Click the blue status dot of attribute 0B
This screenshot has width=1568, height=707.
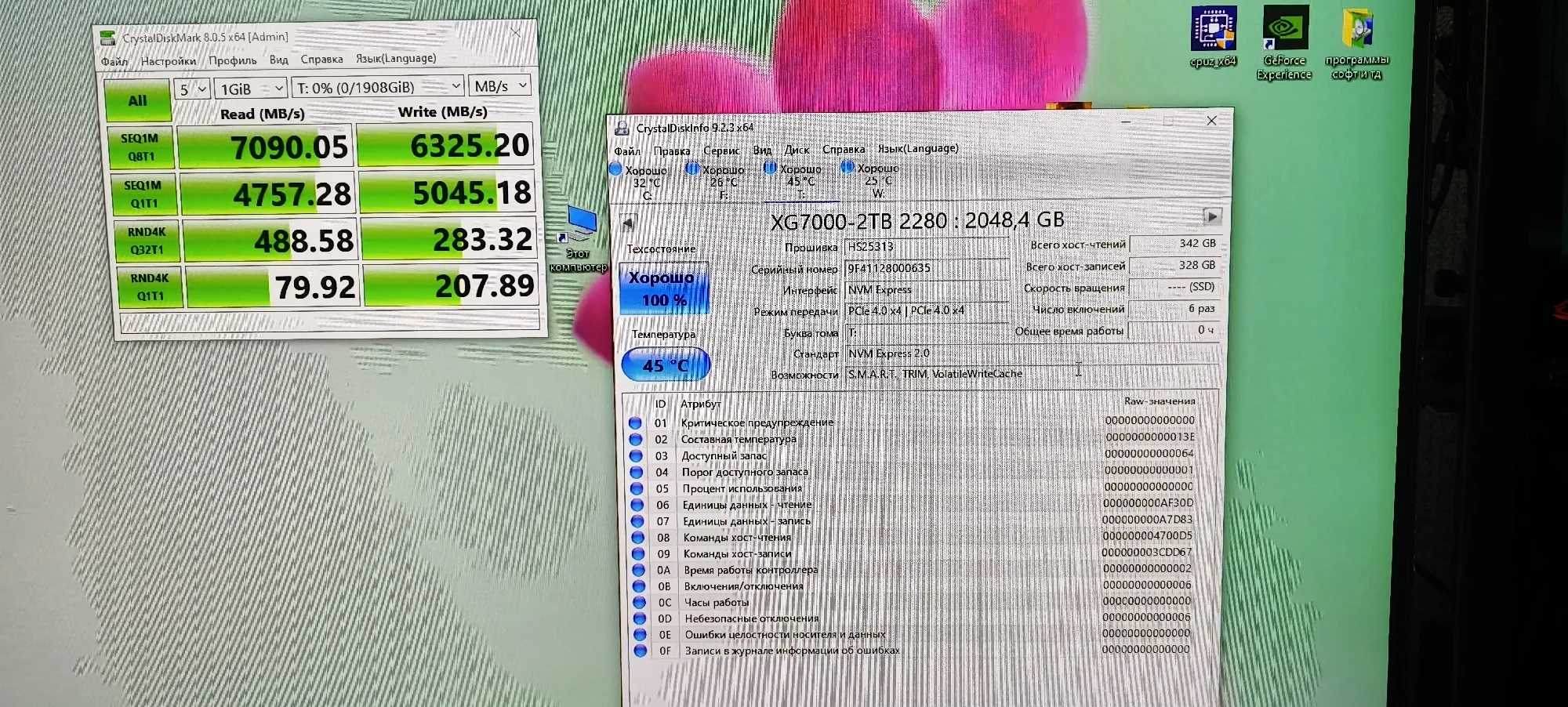[x=639, y=586]
